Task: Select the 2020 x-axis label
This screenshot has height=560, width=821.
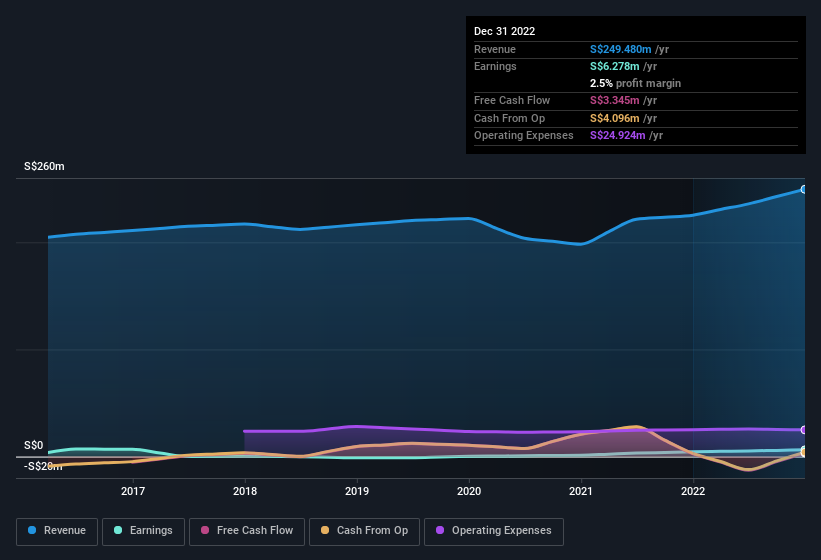Action: pos(469,491)
